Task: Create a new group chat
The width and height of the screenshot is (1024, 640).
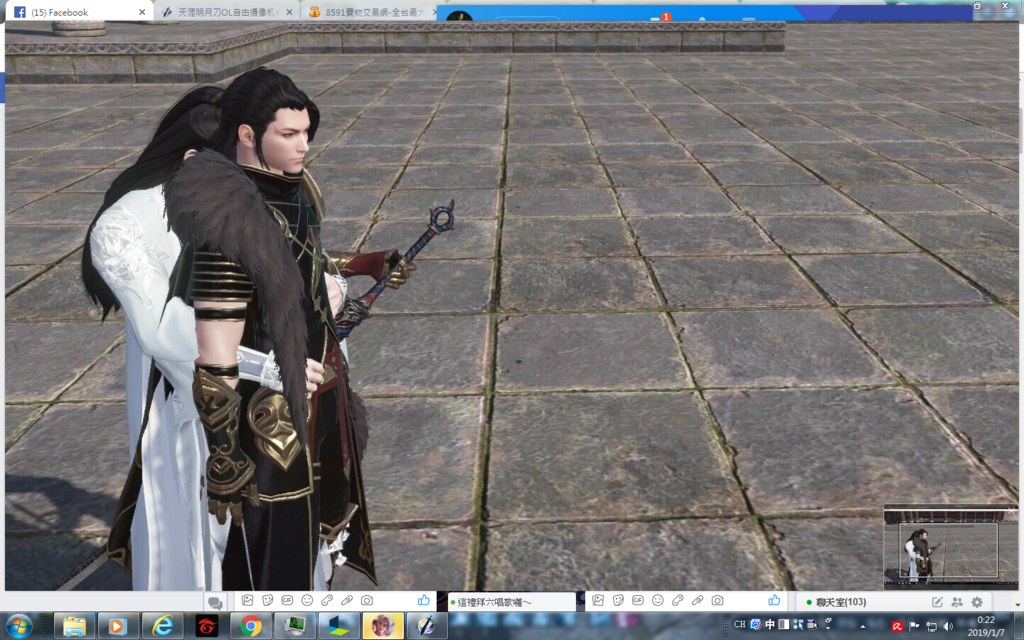Action: pos(957,602)
